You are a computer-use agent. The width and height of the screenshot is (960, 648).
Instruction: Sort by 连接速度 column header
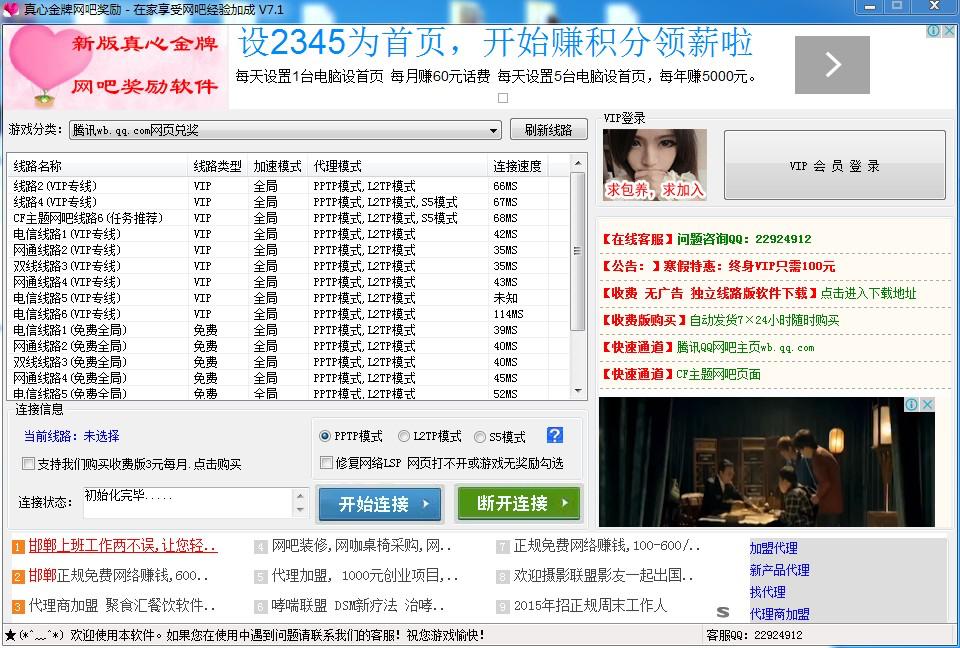tap(518, 166)
